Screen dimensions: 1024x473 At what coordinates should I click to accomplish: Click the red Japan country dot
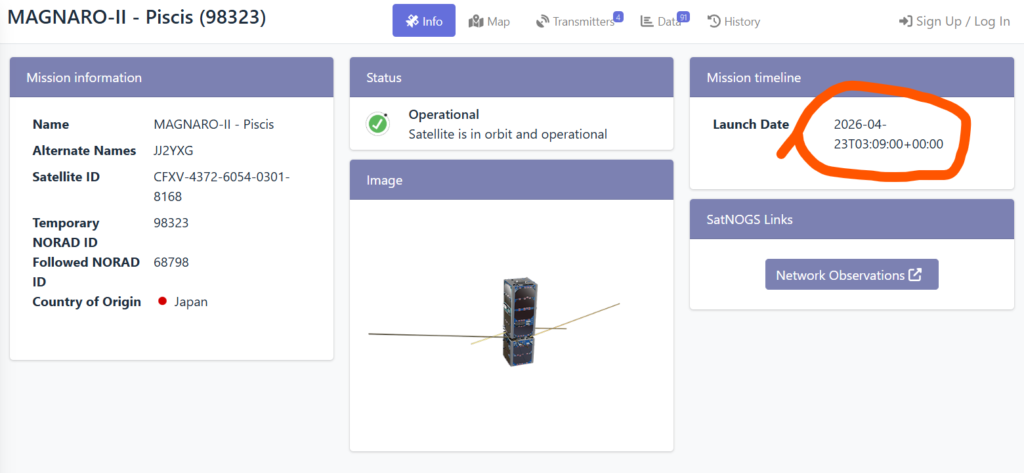[162, 301]
